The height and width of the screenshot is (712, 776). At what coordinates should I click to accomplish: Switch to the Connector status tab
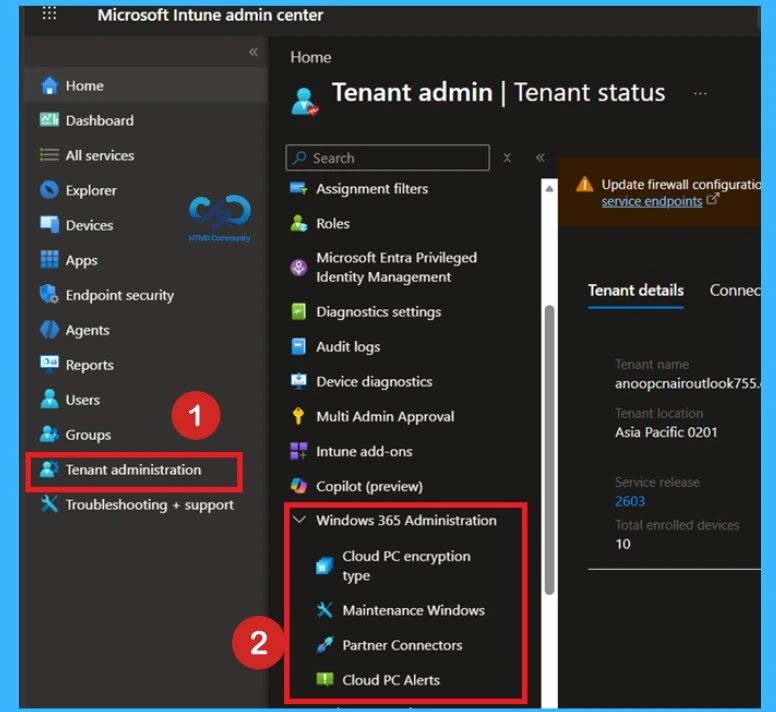tap(734, 290)
